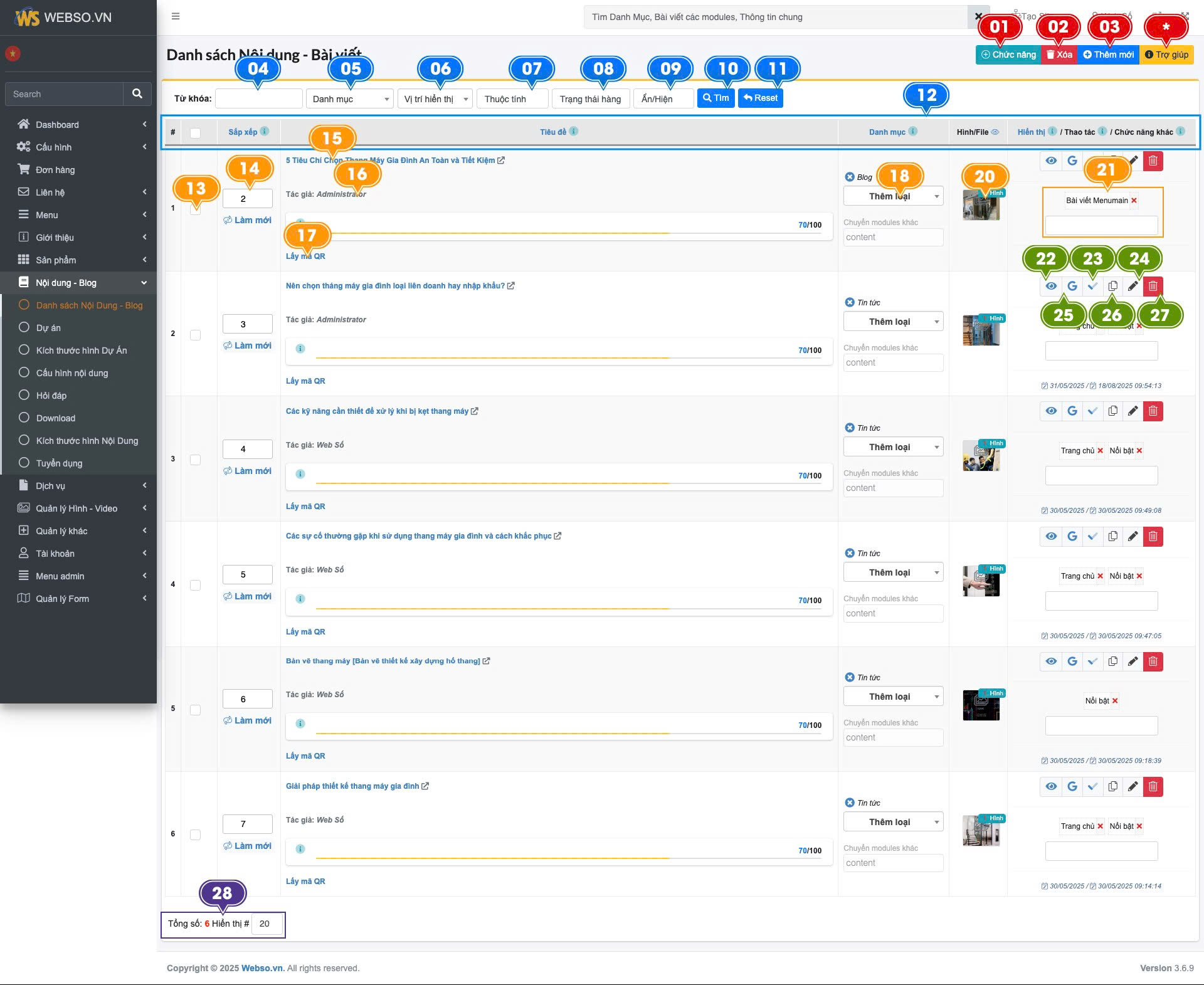Check the select-all checkbox in table header
Screen dimensions: 1204x985
click(195, 133)
